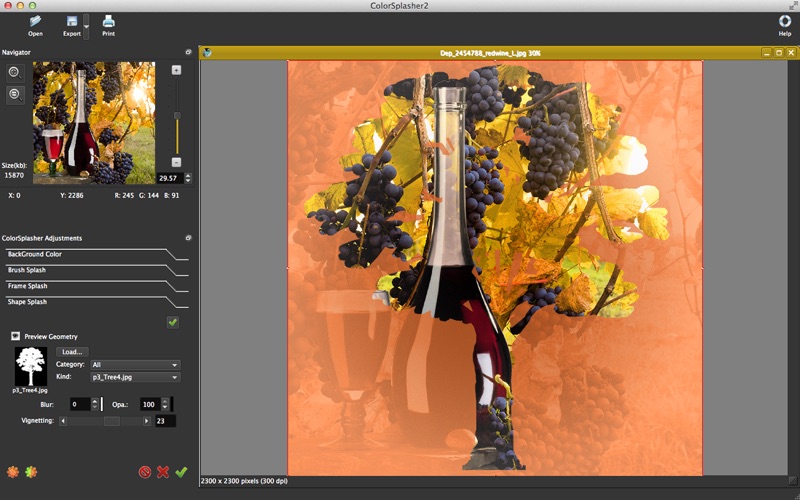800x500 pixels.
Task: Adjust the vertical zoom slider handle
Action: click(177, 116)
